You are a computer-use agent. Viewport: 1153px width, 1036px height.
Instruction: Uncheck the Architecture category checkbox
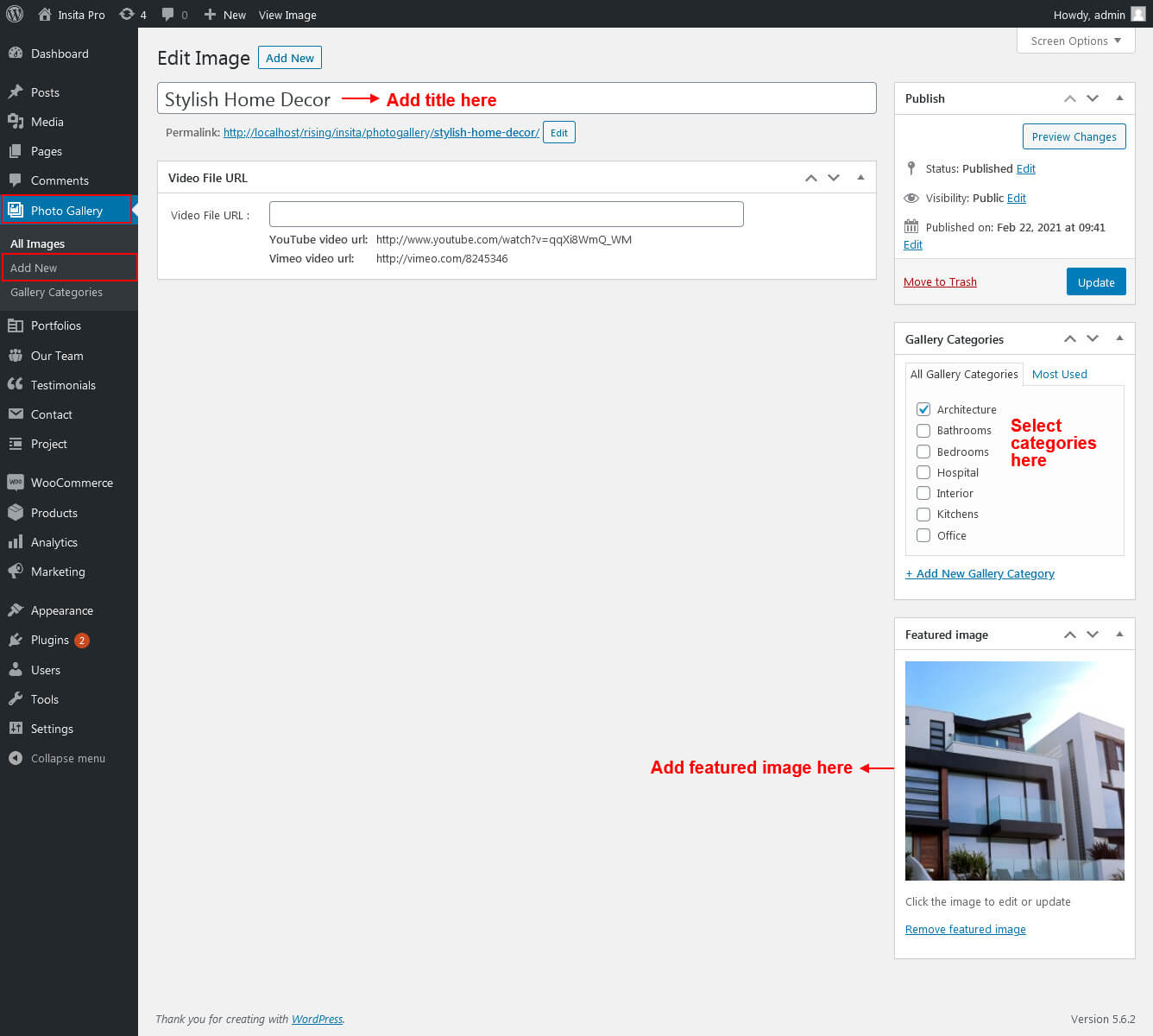[x=923, y=409]
